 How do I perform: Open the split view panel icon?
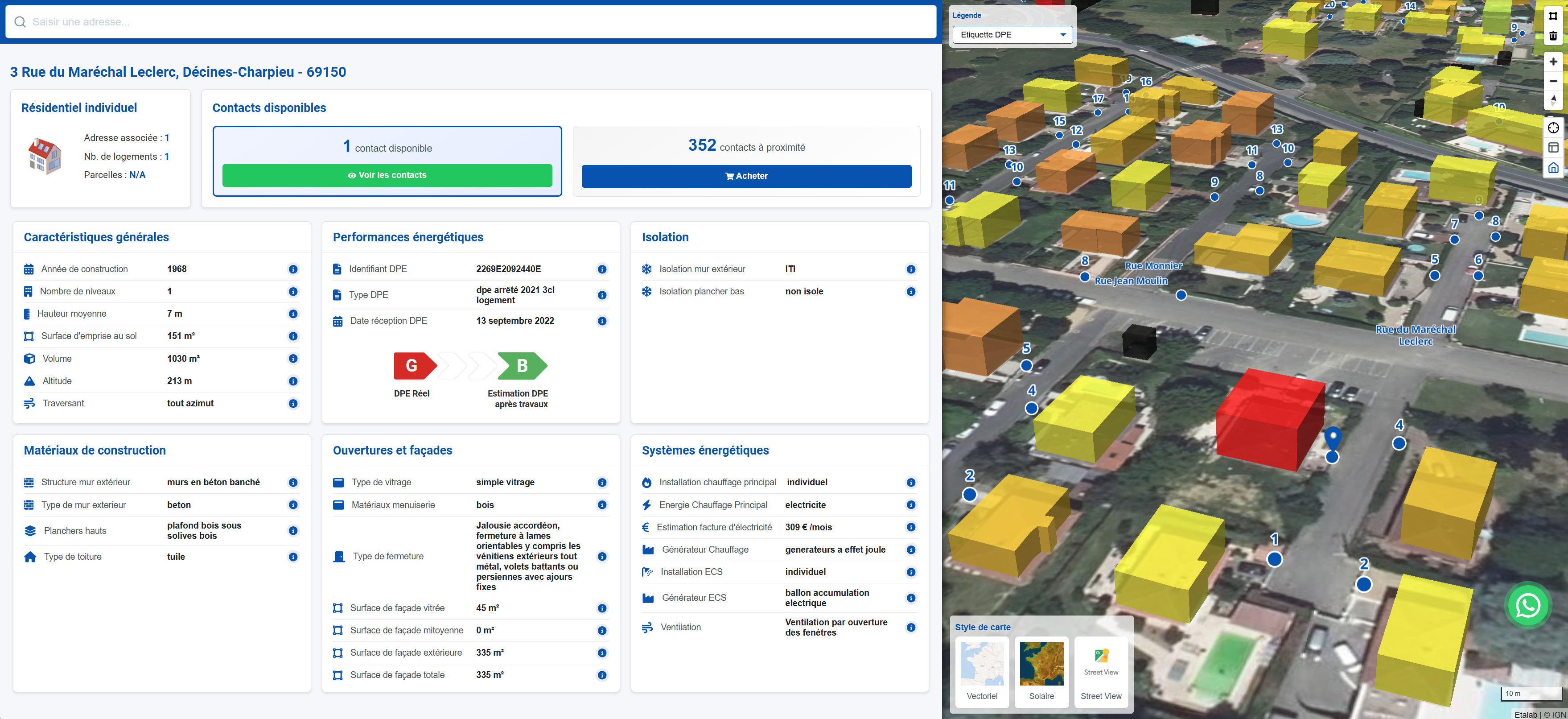click(x=1553, y=147)
